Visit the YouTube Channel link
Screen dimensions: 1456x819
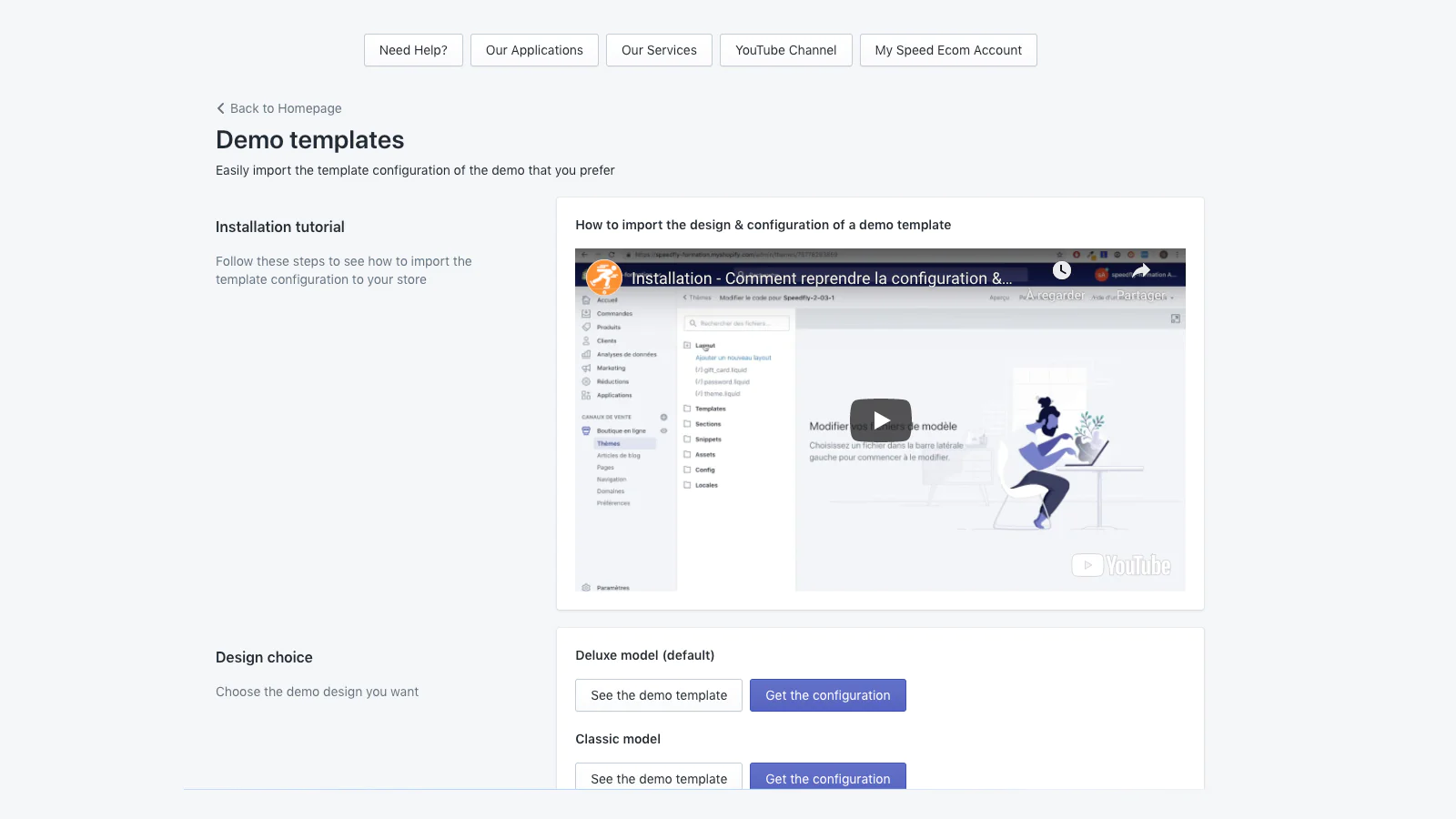(x=785, y=50)
